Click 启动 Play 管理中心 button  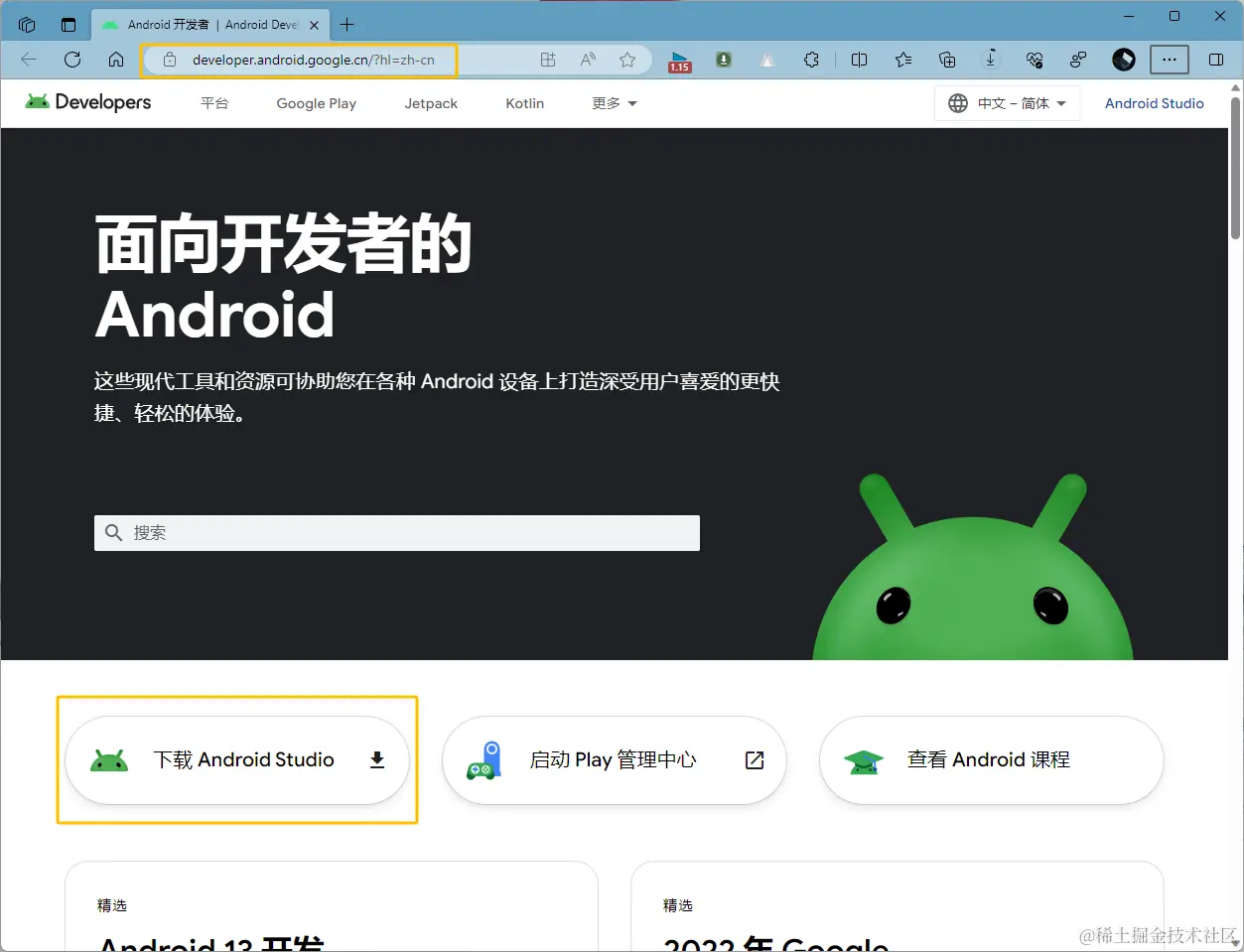615,760
